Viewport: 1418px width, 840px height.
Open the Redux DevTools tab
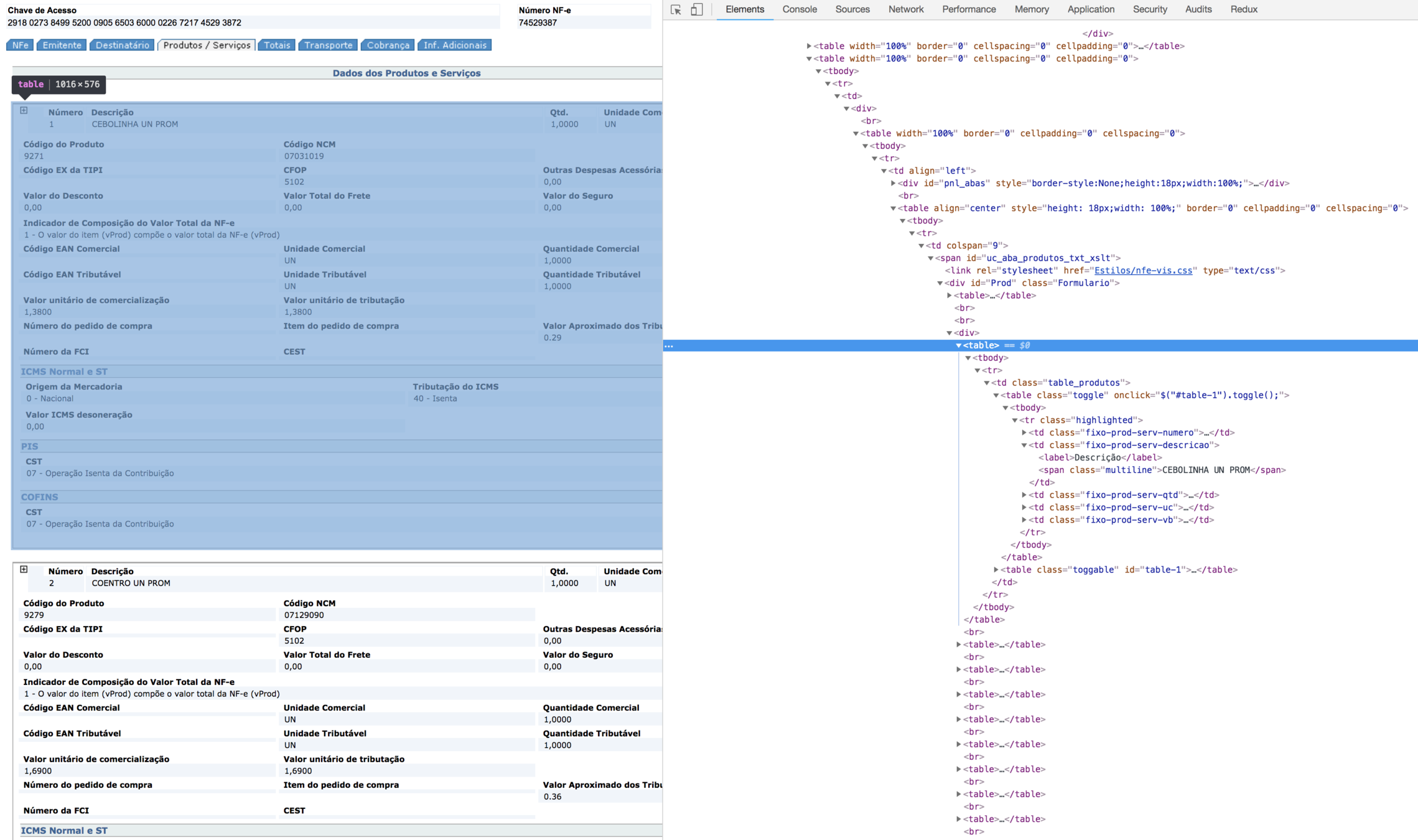point(1243,9)
